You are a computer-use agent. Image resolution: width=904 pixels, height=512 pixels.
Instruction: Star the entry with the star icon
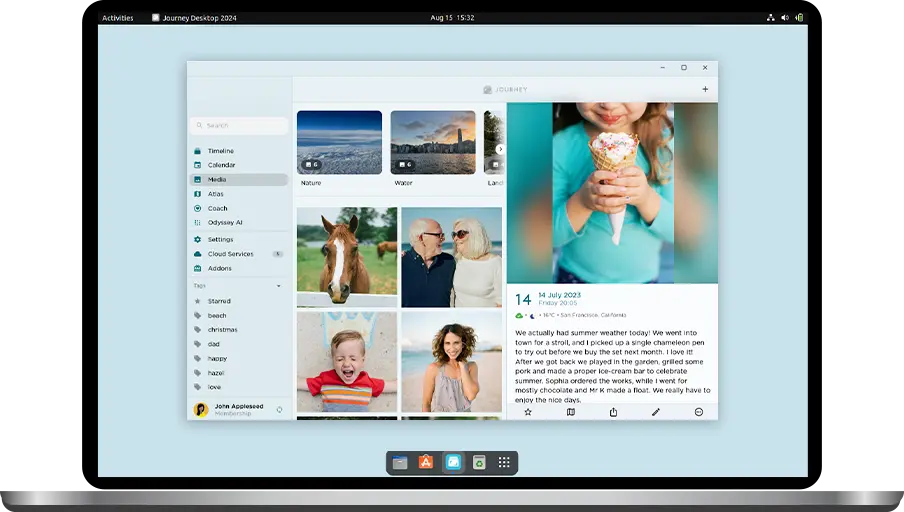click(528, 412)
